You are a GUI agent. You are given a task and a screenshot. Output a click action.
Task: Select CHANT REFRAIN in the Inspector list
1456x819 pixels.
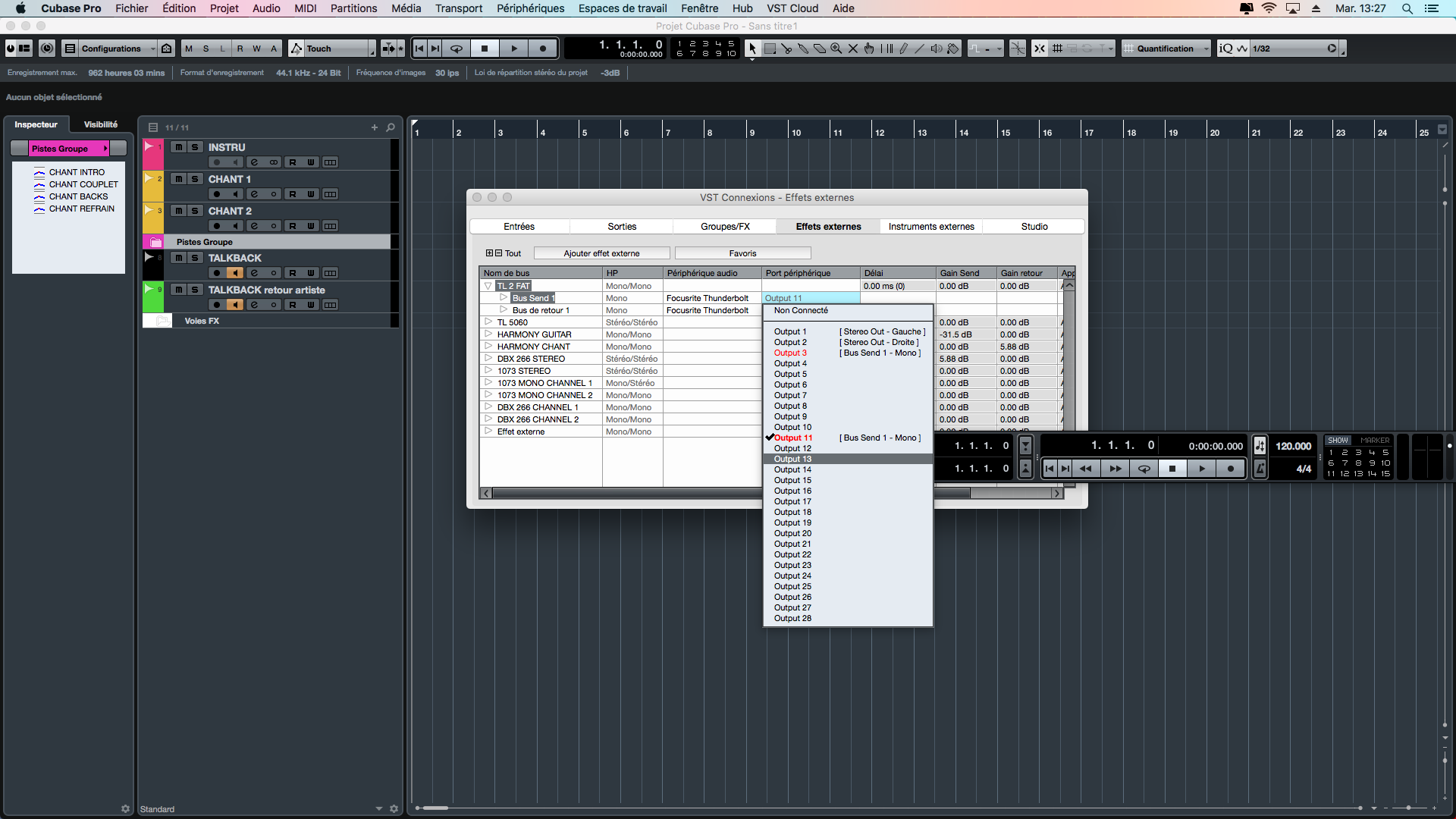[79, 209]
